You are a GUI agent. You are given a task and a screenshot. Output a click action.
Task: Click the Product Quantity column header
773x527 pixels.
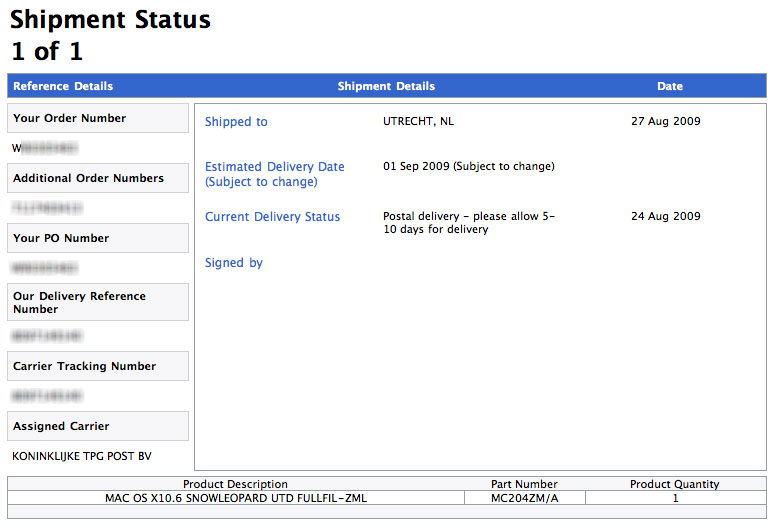click(x=674, y=484)
